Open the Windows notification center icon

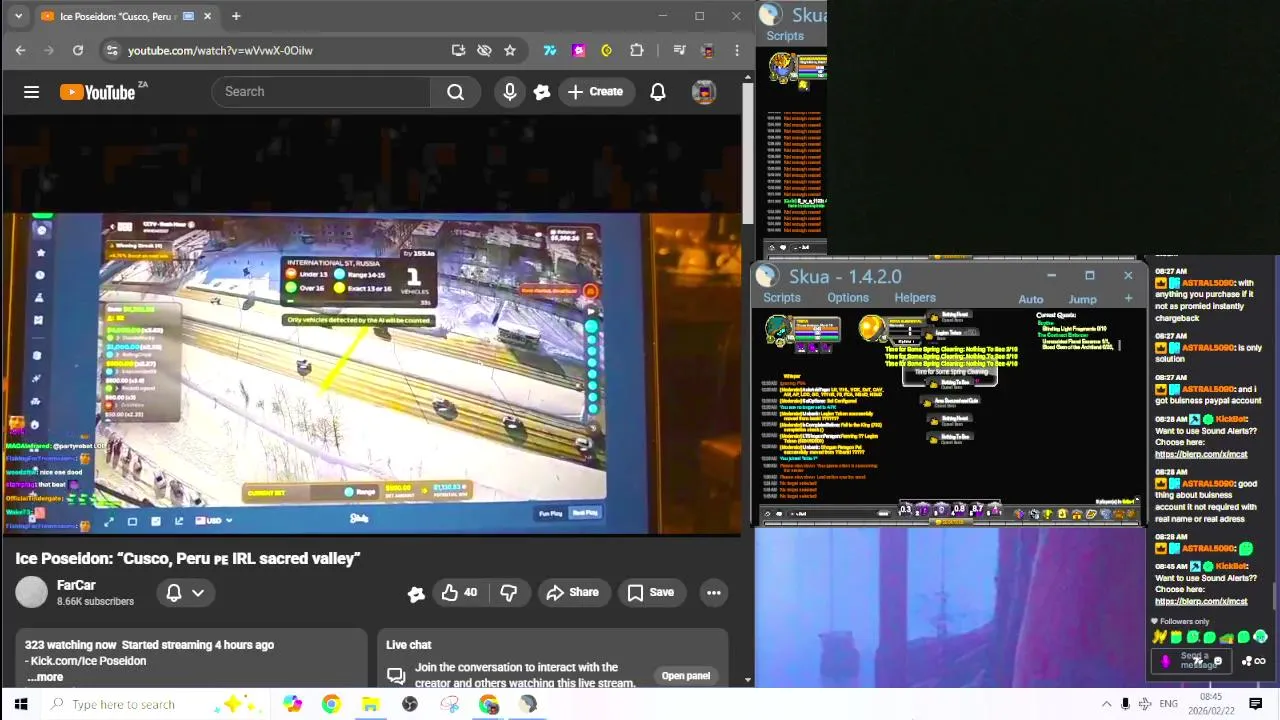click(x=1255, y=704)
